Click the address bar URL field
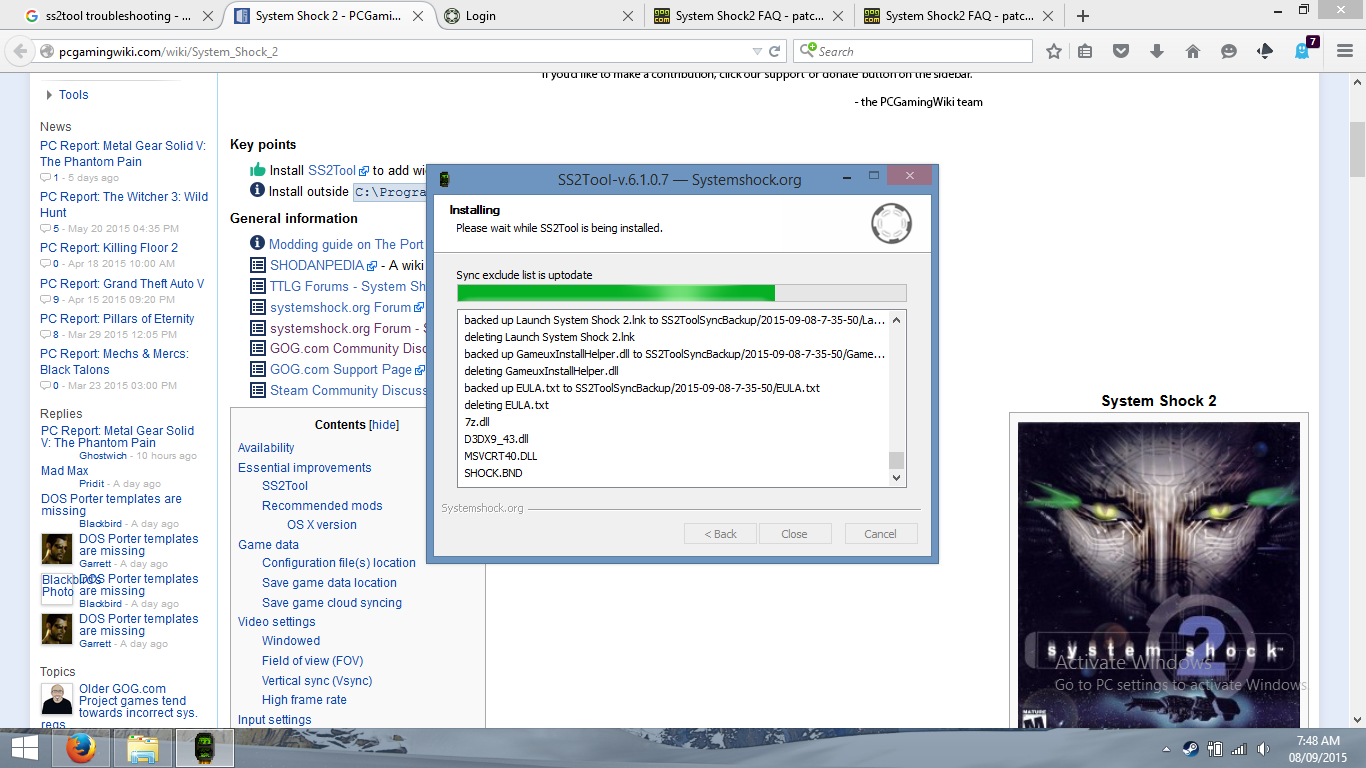Screen dimensions: 1366x768 tap(400, 51)
